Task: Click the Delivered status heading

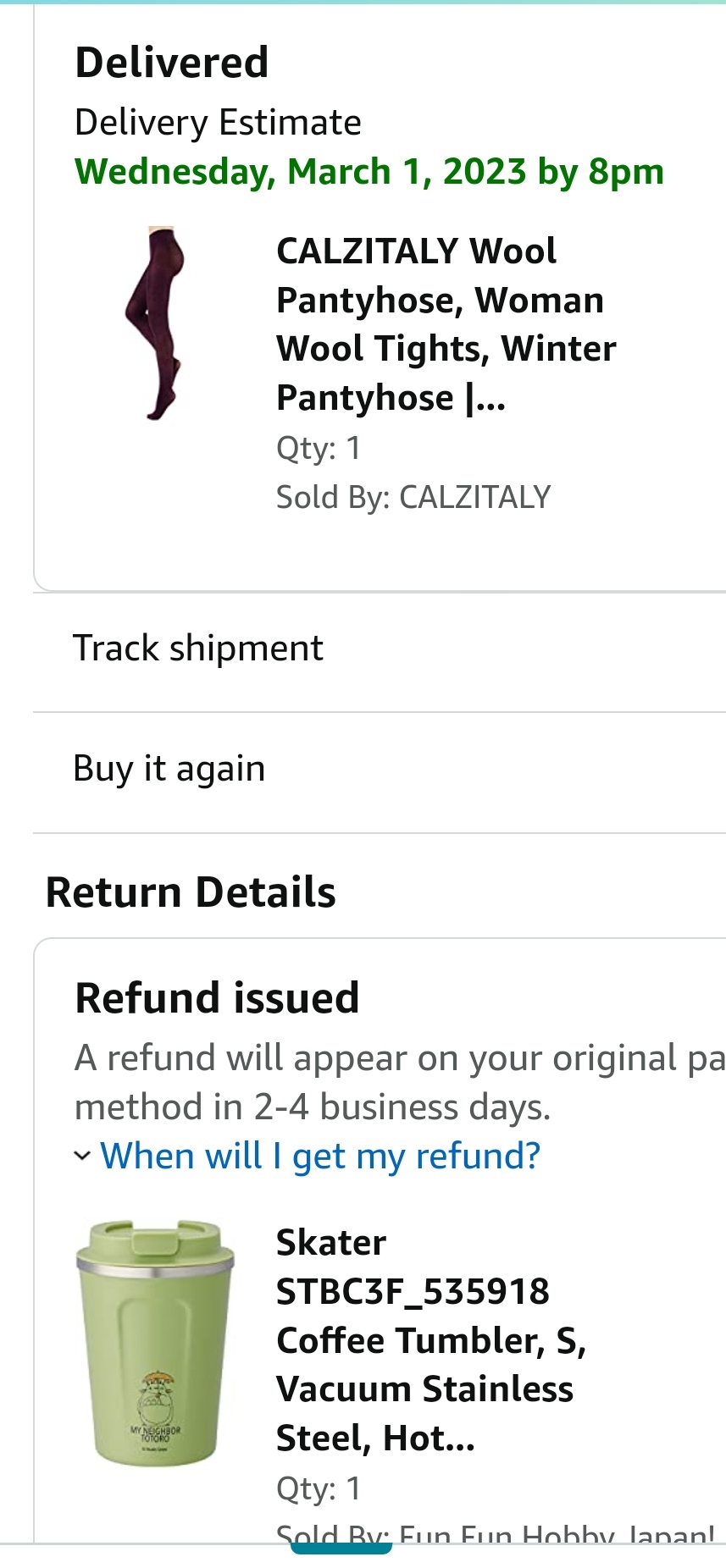Action: point(171,62)
